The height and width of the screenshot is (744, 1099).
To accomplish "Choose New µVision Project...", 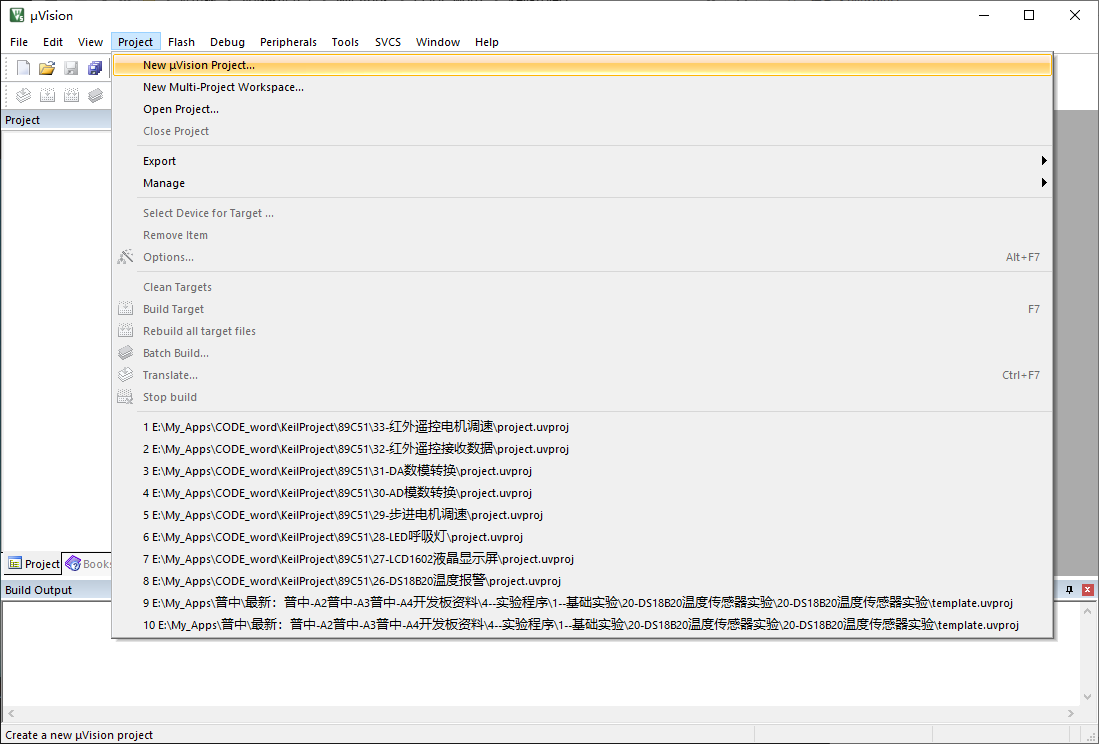I will coord(582,65).
